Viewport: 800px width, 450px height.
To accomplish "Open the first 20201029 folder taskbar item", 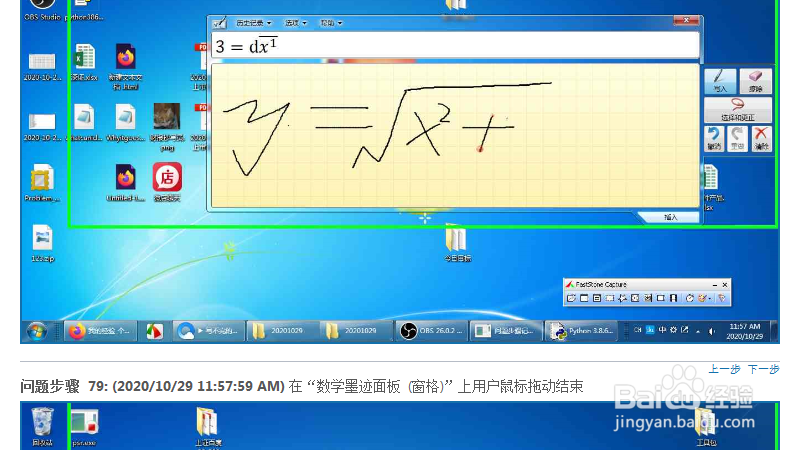I will tap(283, 331).
